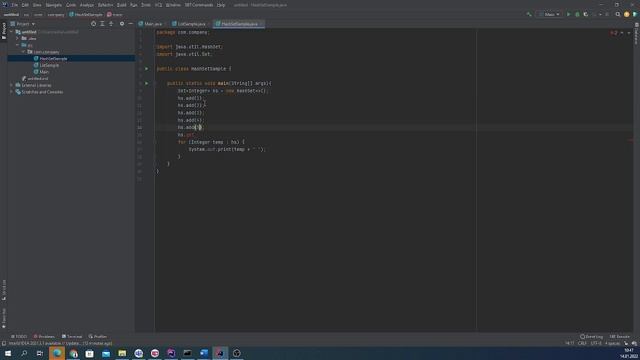
Task: Open the Profiler tool window
Action: [x=98, y=336]
